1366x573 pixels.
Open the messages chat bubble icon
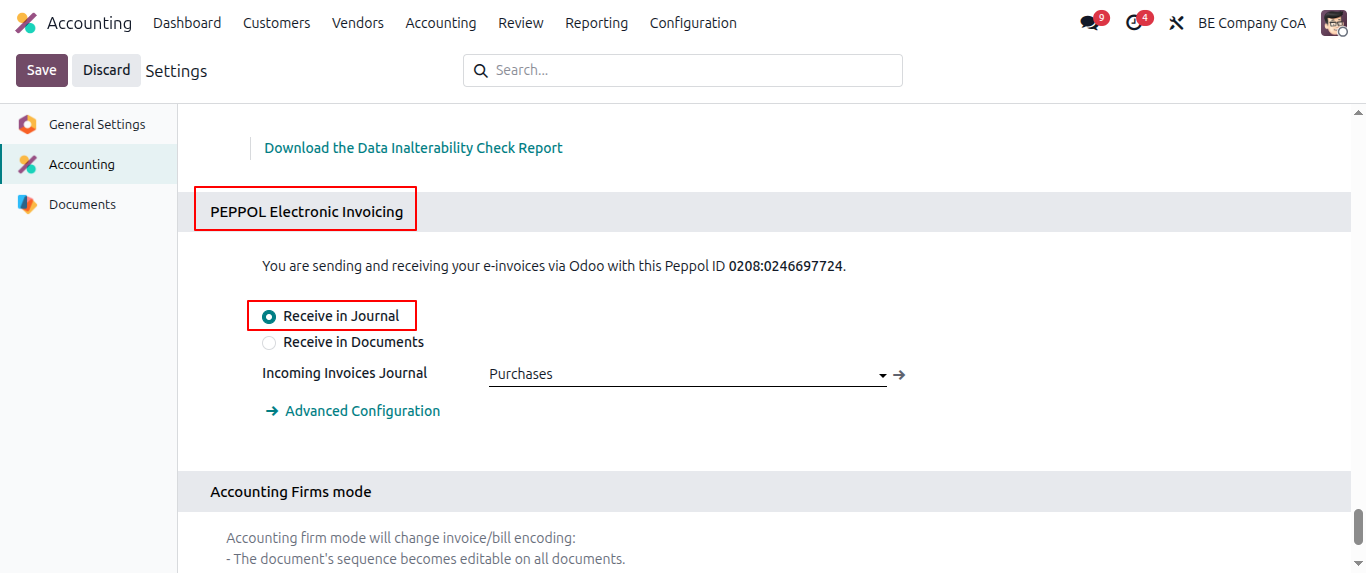[1089, 23]
